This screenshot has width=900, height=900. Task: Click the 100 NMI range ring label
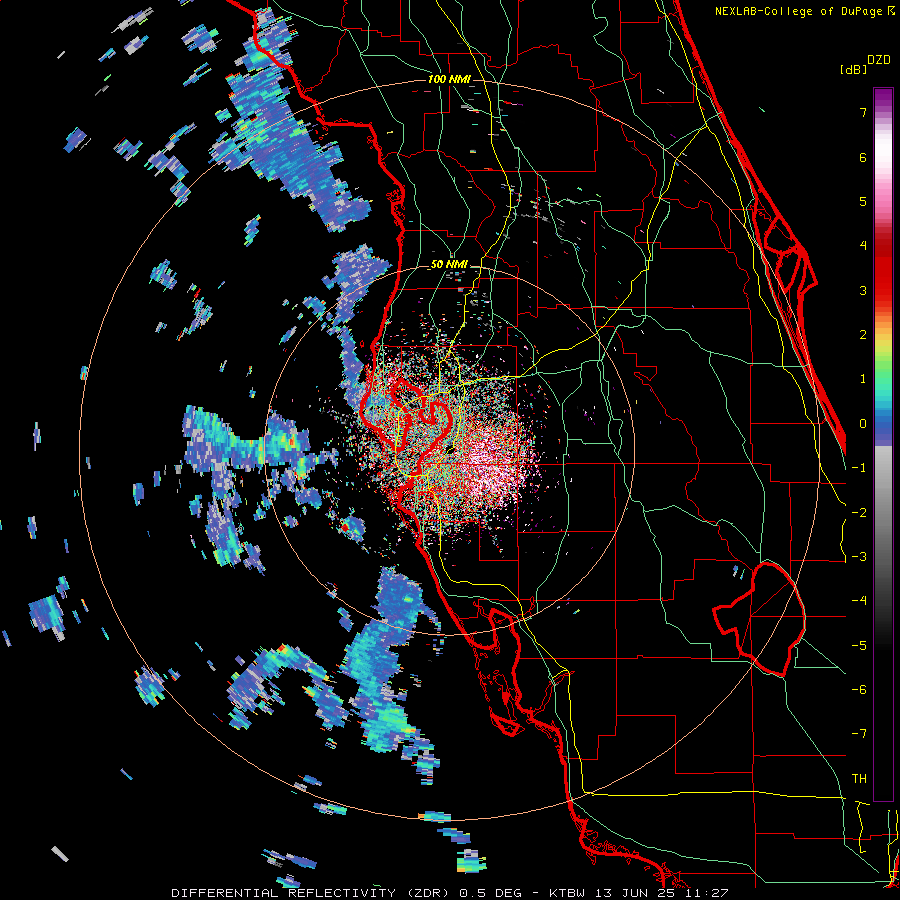coord(449,79)
